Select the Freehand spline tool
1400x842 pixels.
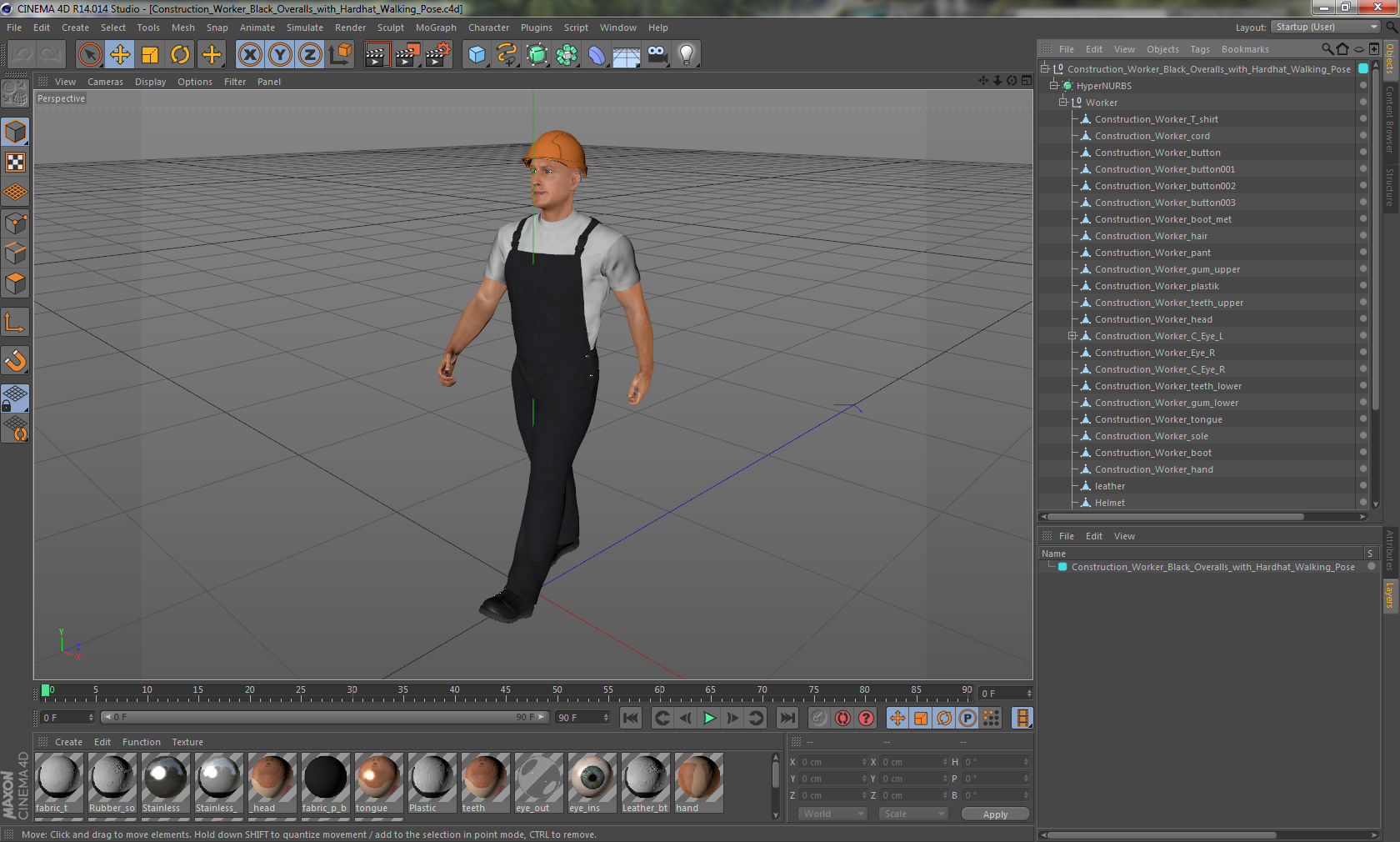[x=507, y=53]
